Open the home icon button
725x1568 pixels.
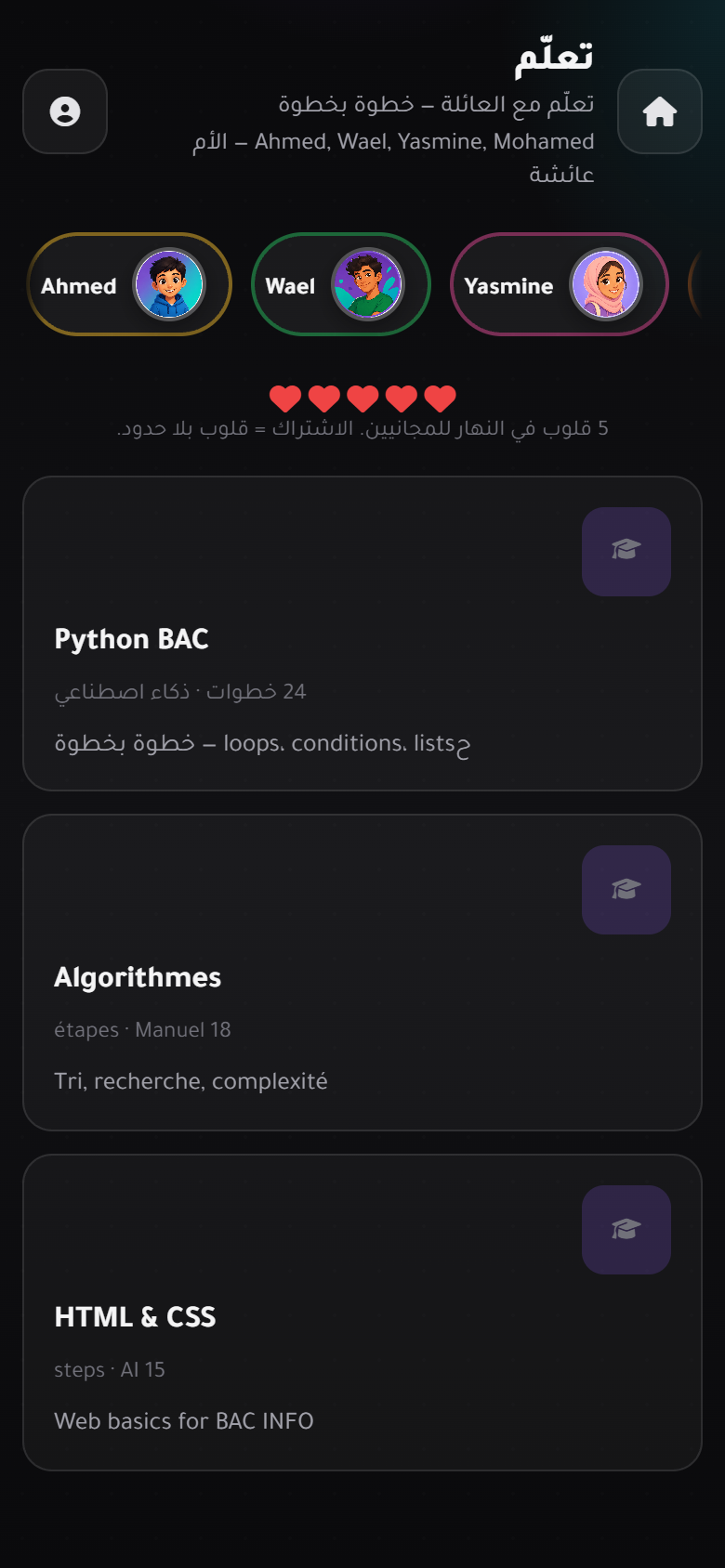(x=660, y=111)
